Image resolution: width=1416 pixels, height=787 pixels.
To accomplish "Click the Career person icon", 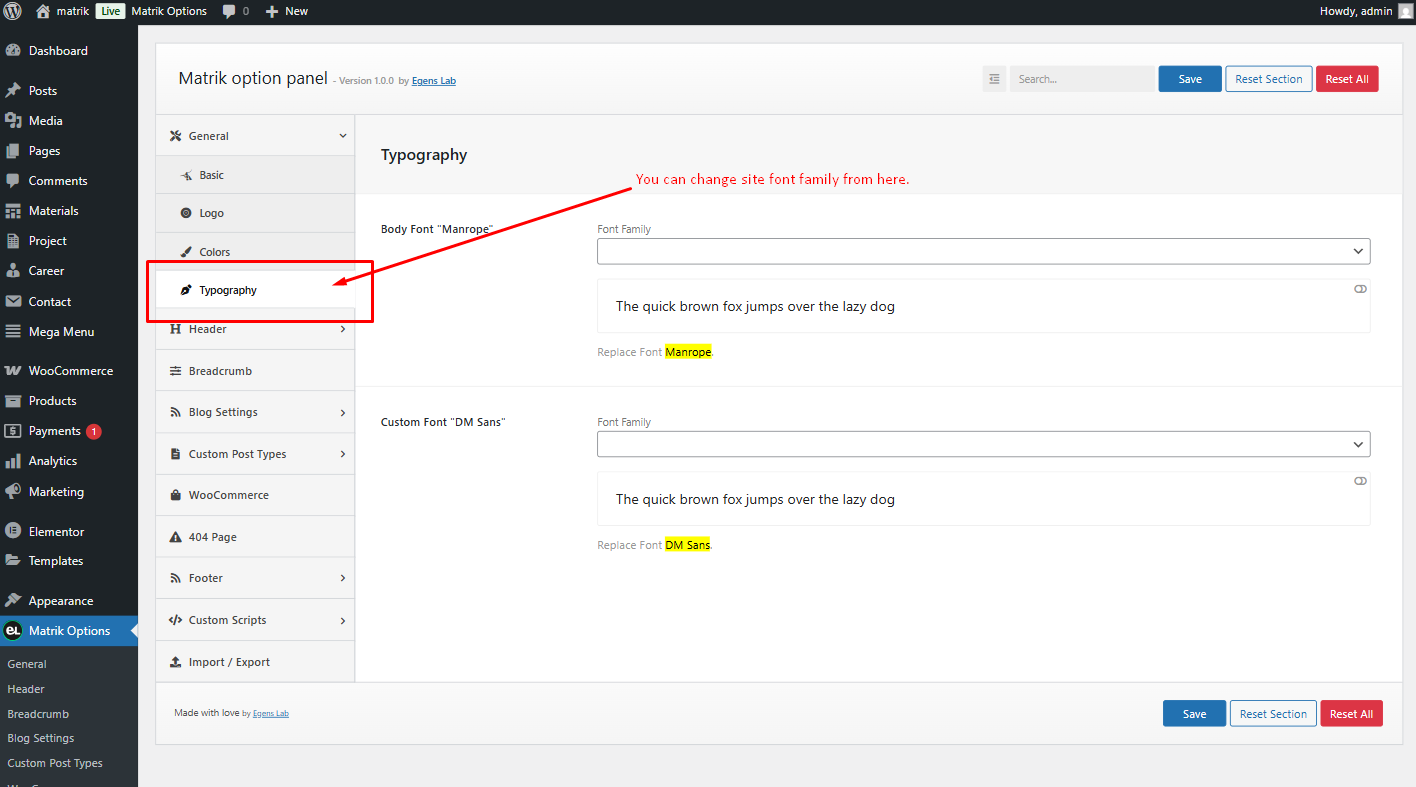I will tap(13, 270).
